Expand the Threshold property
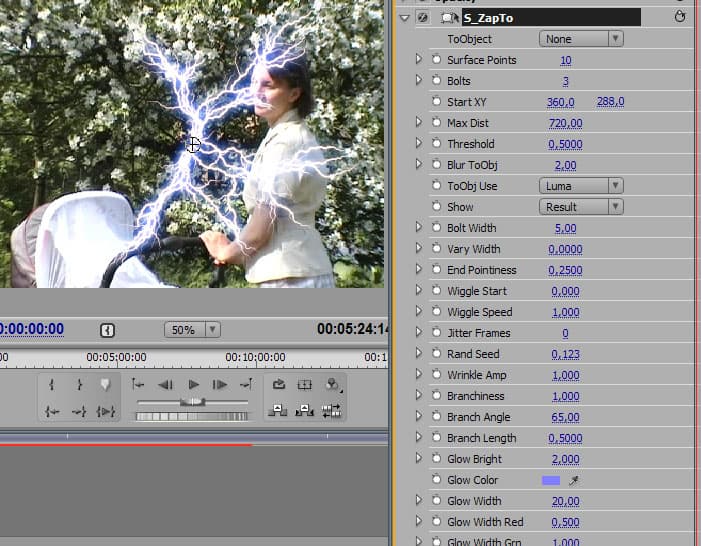Image resolution: width=701 pixels, height=546 pixels. 418,143
